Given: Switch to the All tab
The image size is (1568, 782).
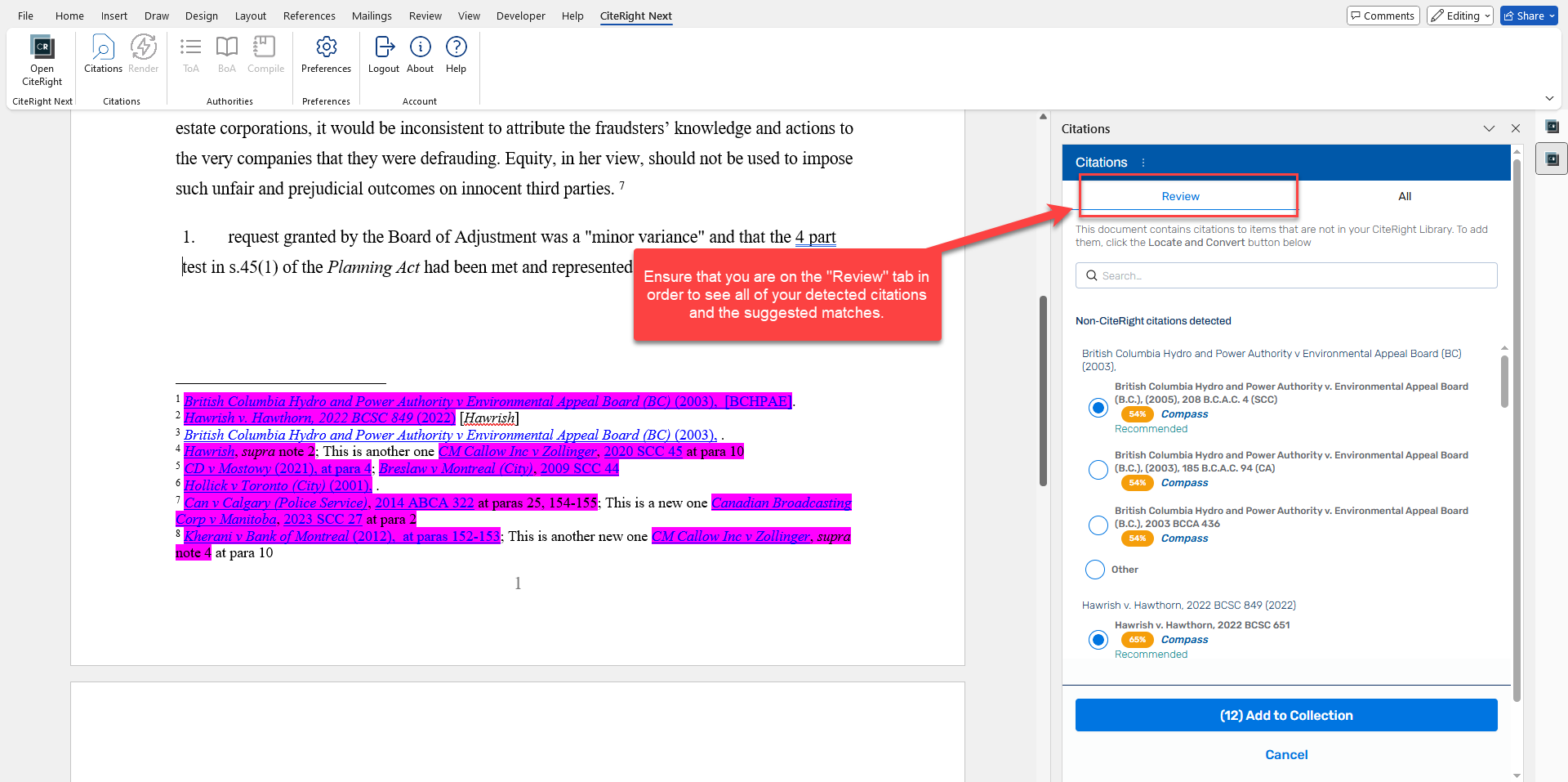Looking at the screenshot, I should 1405,196.
